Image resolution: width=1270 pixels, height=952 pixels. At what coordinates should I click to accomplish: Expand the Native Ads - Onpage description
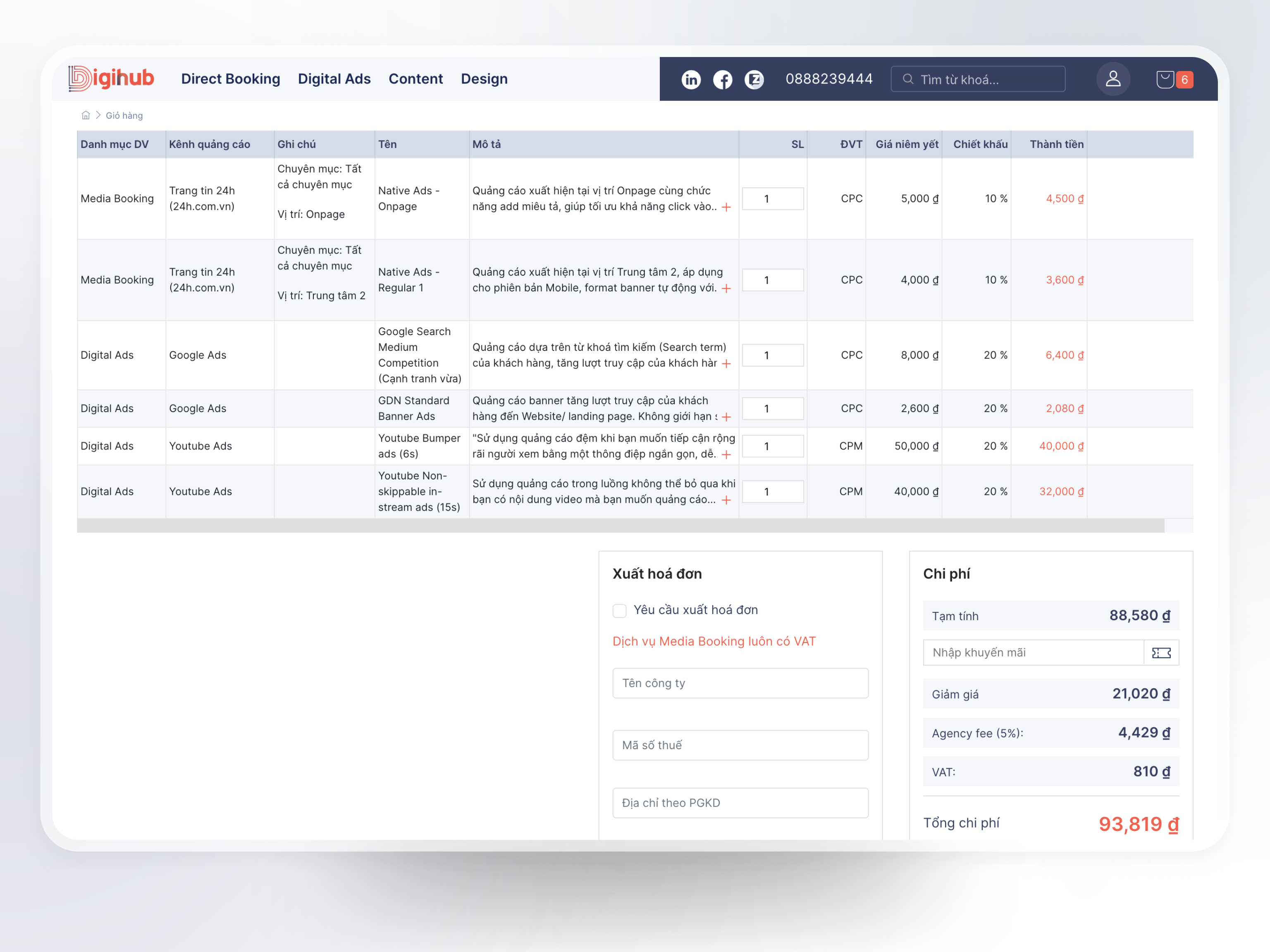point(727,207)
